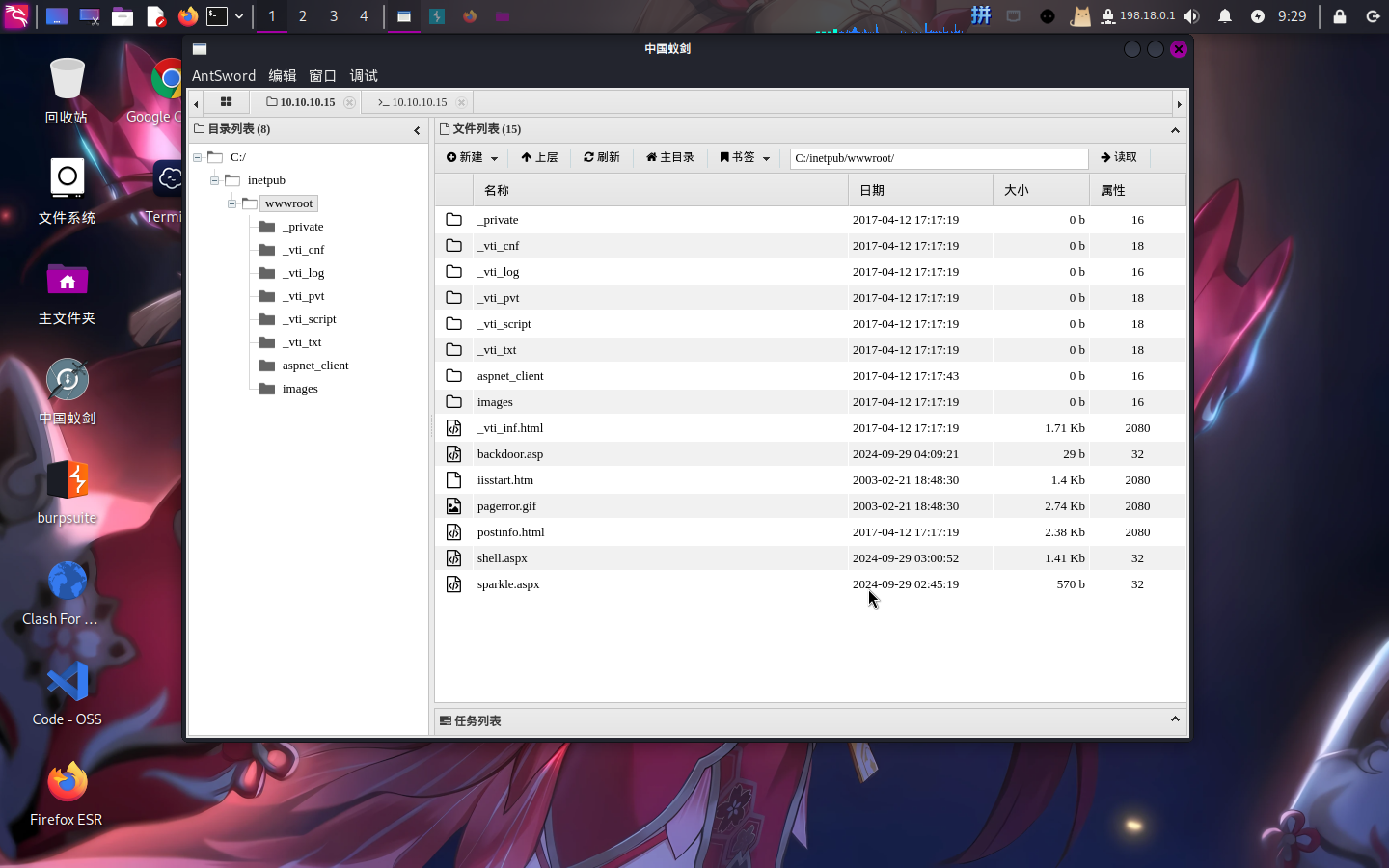This screenshot has height=868, width=1389.
Task: Switch to workspace 2
Action: pos(303,16)
